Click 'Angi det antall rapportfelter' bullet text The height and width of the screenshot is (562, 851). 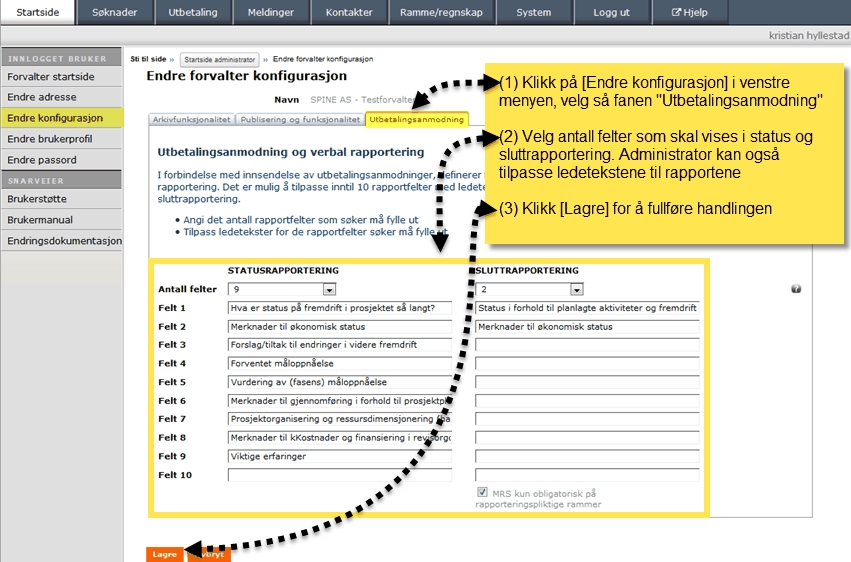coord(301,220)
